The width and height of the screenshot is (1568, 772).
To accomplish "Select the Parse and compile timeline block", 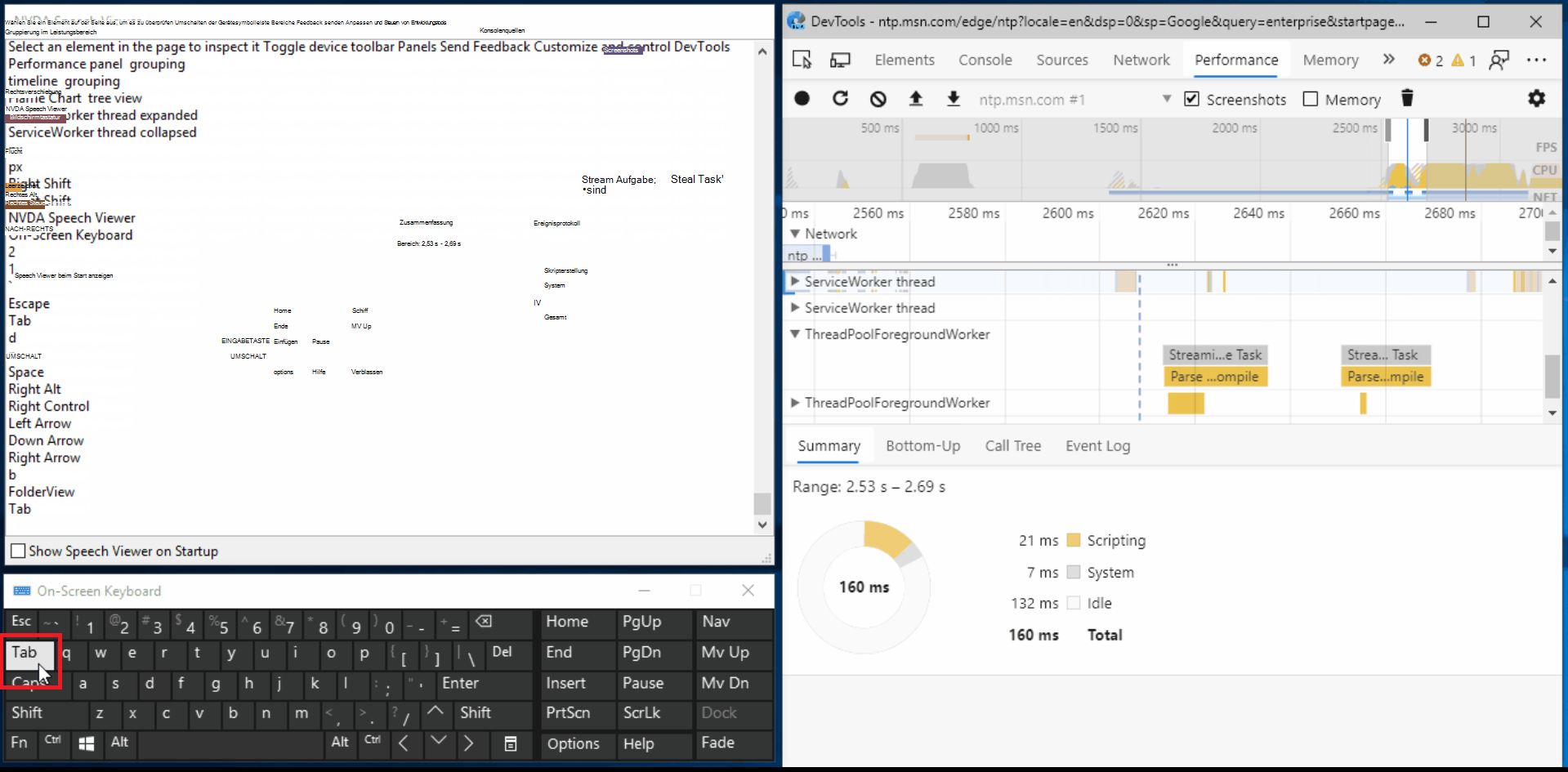I will (1216, 377).
